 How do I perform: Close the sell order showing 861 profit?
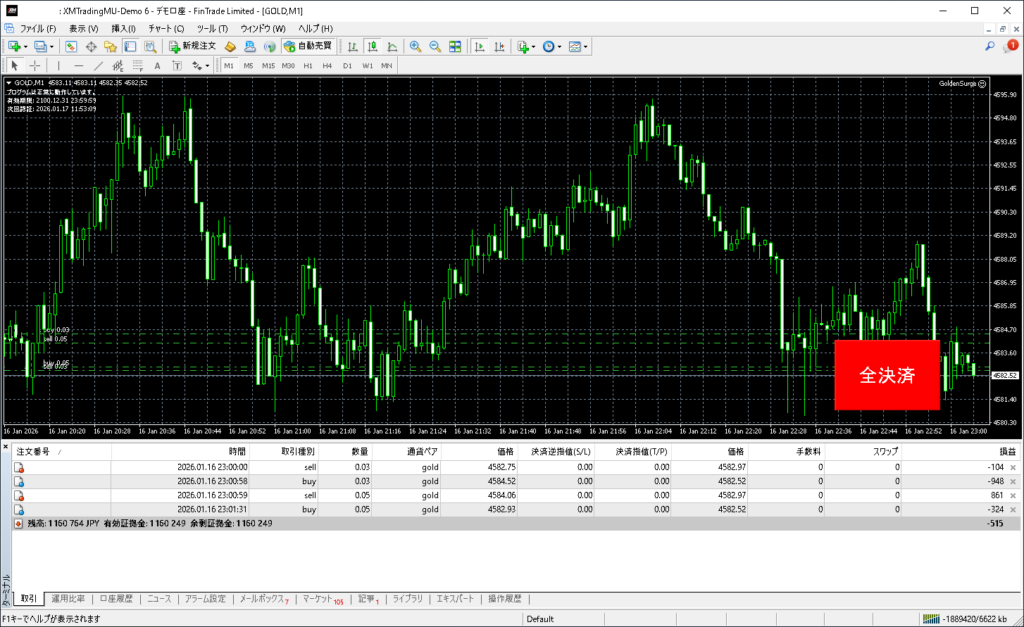coord(1013,495)
